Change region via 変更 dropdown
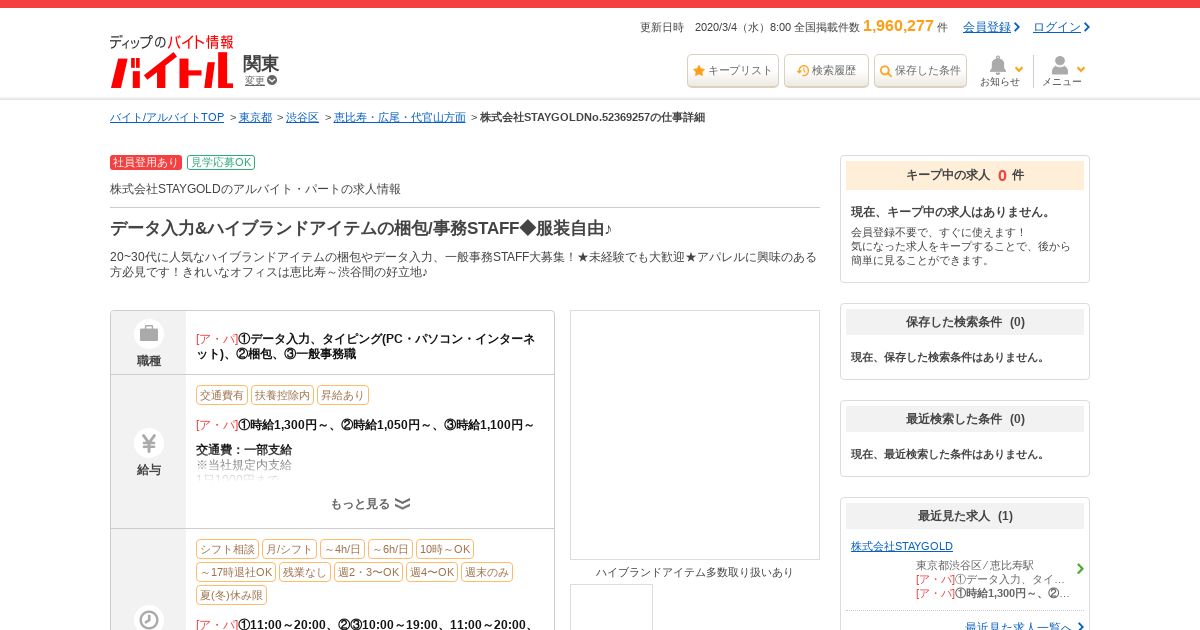1200x630 pixels. 261,81
